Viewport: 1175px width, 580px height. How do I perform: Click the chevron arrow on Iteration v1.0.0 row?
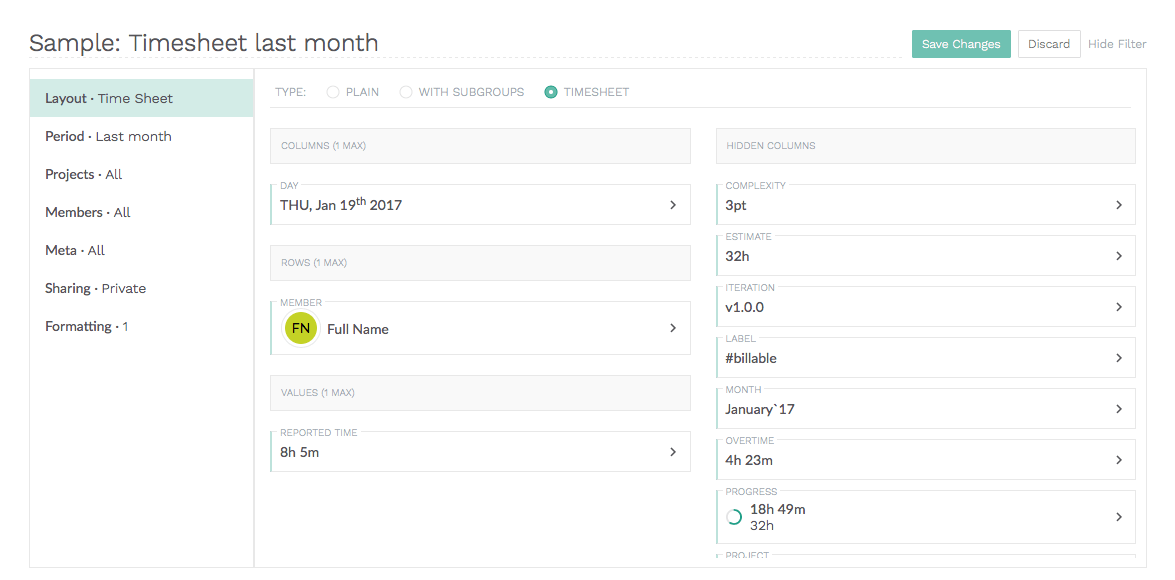click(x=1118, y=307)
